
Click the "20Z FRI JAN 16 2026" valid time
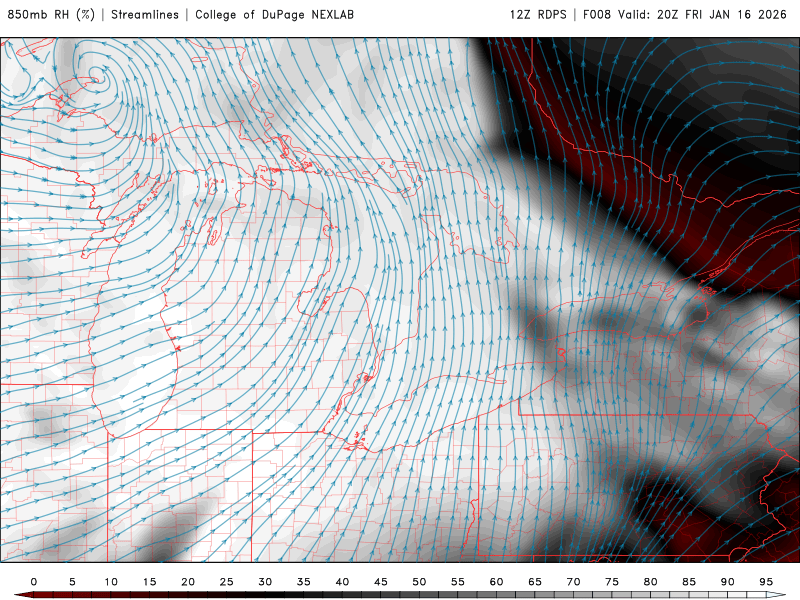click(x=722, y=15)
